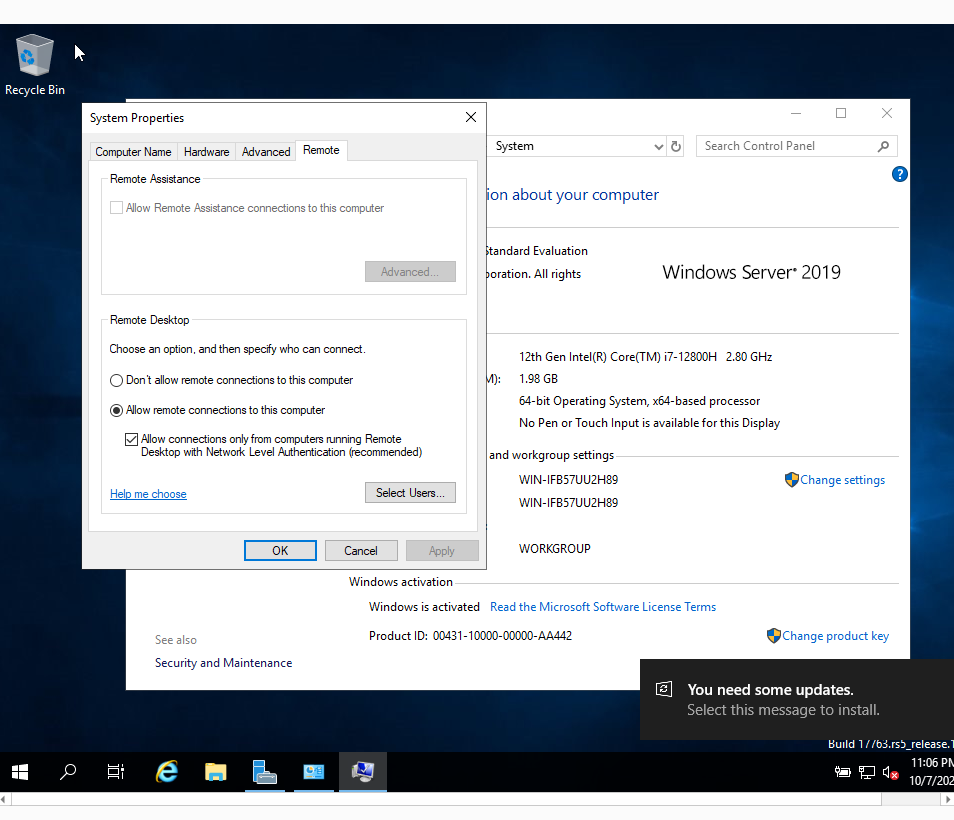
Task: Select the Remote tab
Action: pos(321,150)
